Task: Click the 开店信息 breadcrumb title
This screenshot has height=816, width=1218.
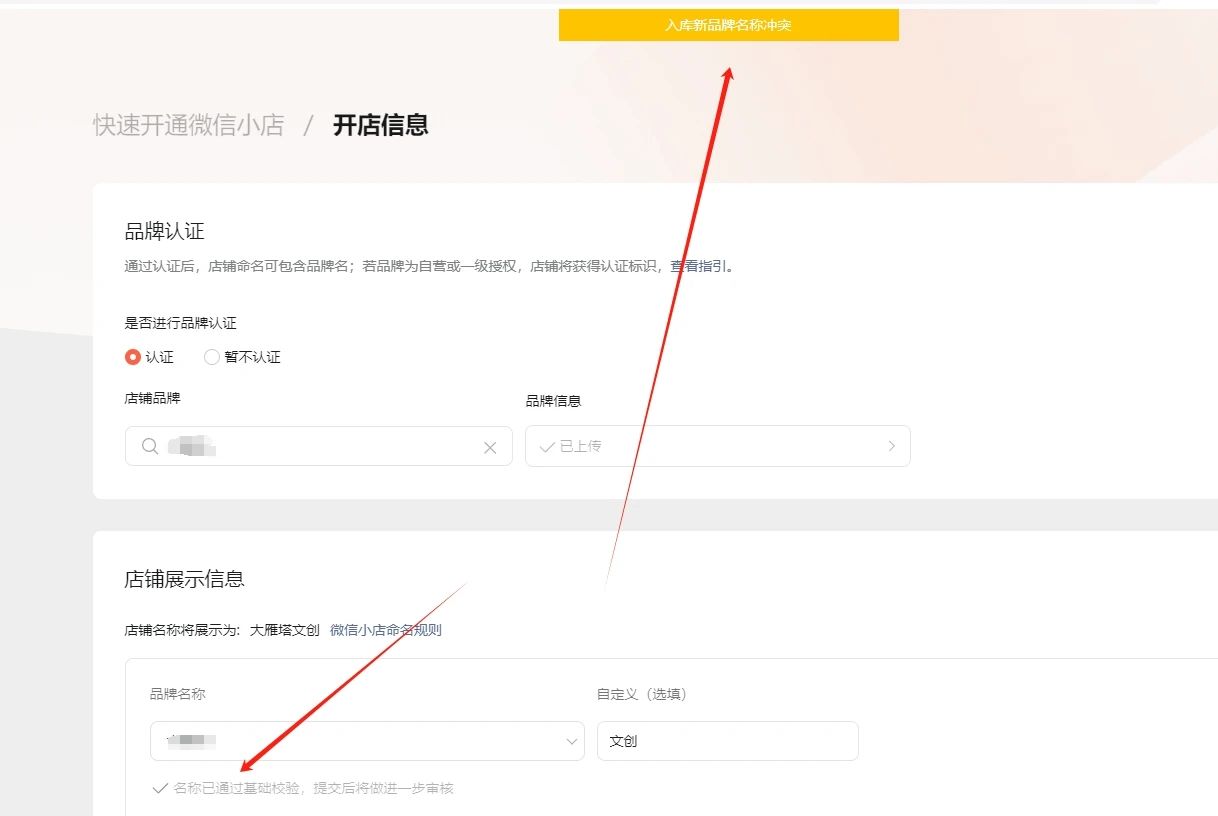Action: 381,125
